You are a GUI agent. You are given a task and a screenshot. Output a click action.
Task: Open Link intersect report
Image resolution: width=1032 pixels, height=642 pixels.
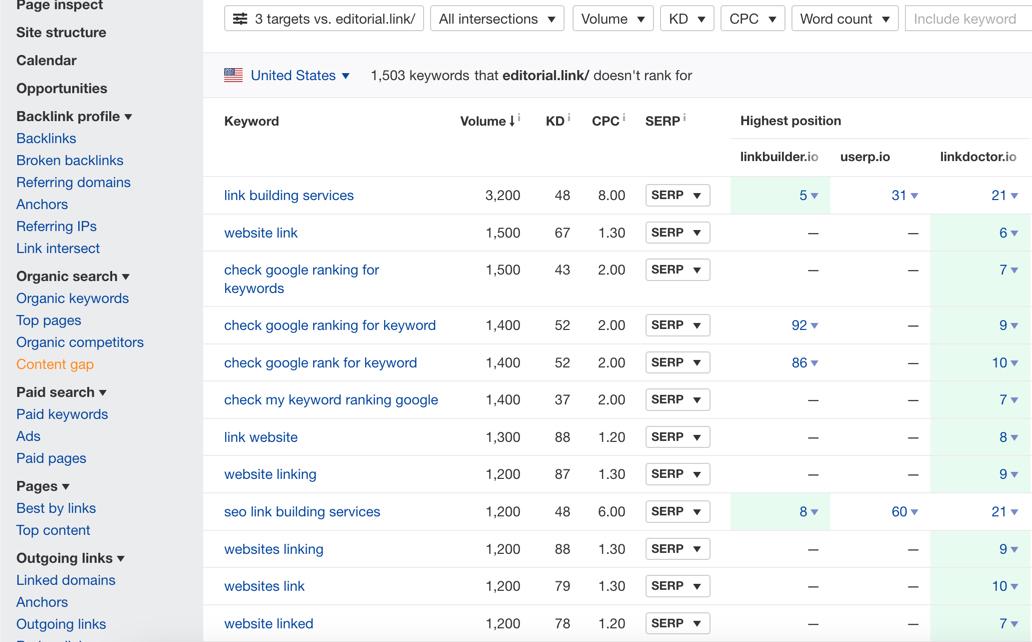pos(58,248)
